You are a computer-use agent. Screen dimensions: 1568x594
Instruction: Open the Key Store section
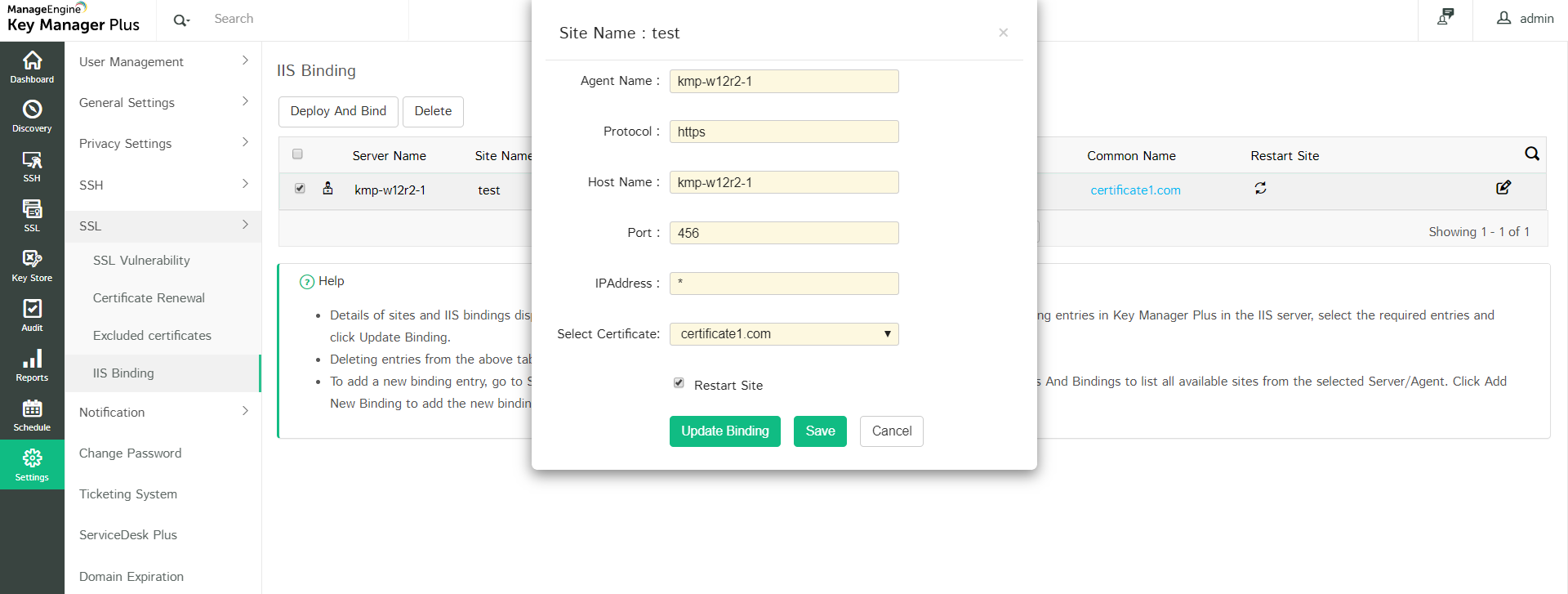point(32,266)
